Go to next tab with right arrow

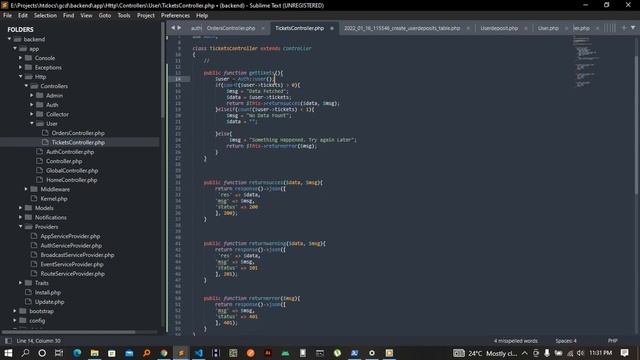(x=179, y=28)
